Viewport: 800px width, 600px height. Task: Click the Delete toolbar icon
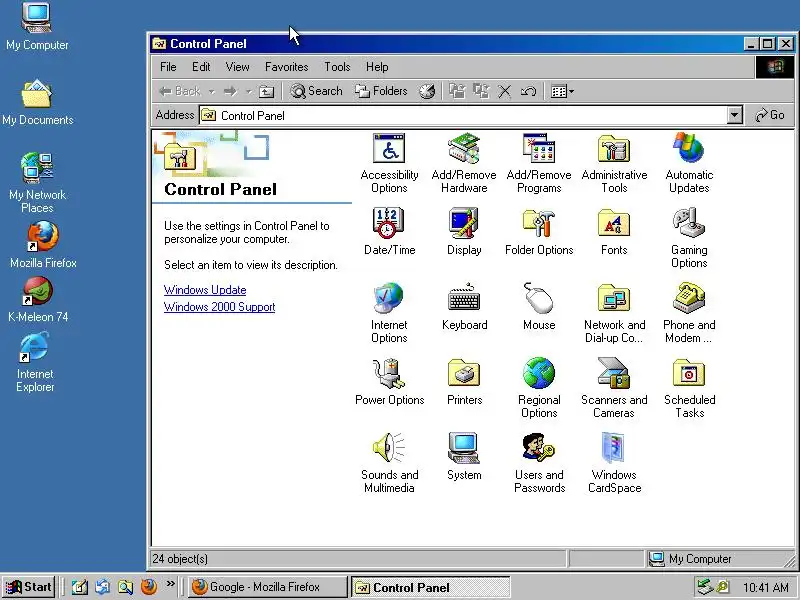coord(505,91)
